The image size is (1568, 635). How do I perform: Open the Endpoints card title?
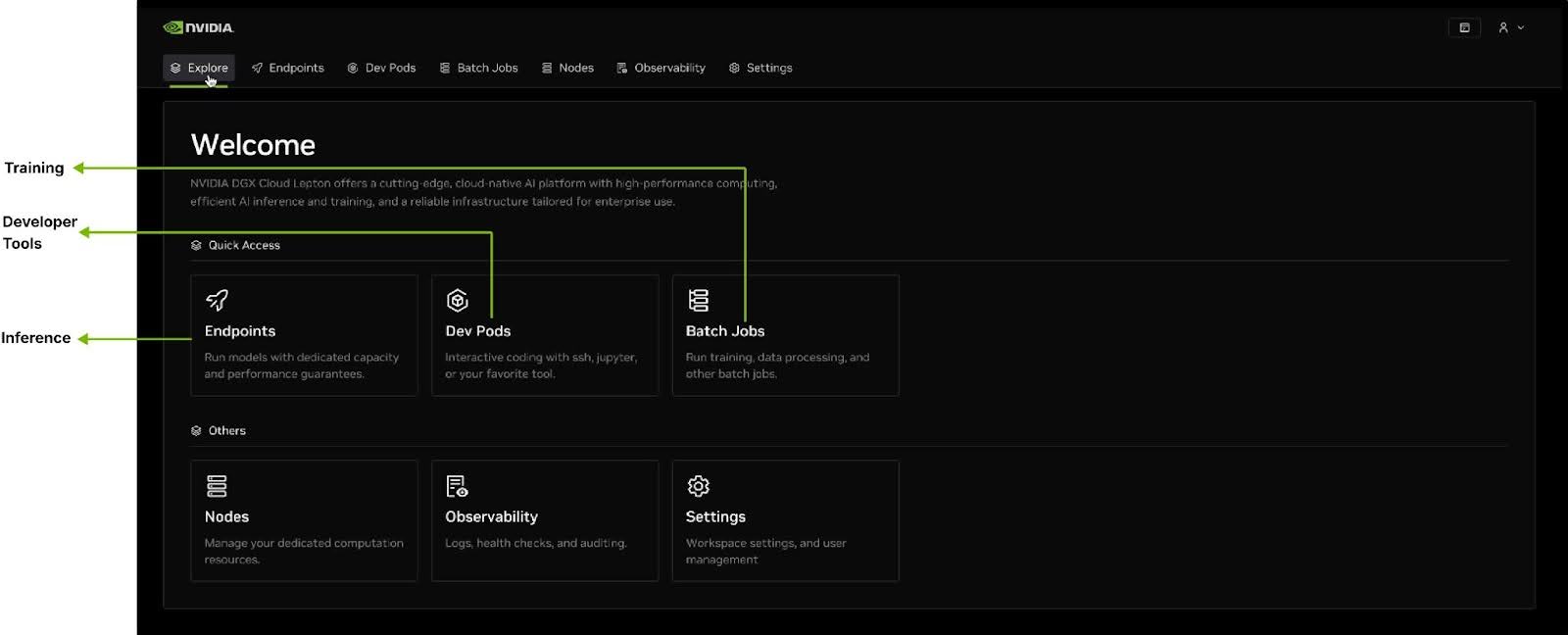coord(240,331)
